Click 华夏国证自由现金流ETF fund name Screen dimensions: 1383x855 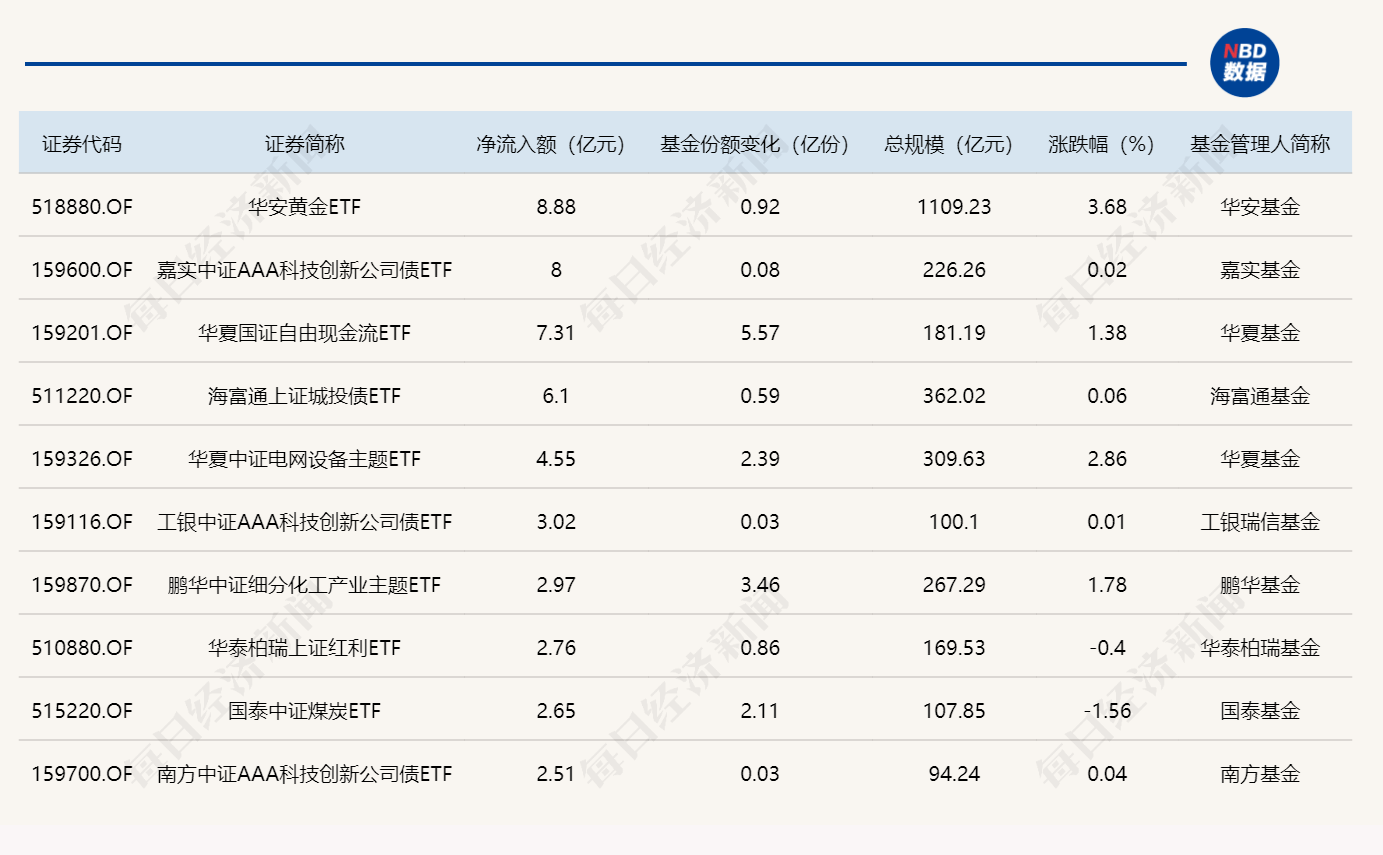[x=304, y=333]
